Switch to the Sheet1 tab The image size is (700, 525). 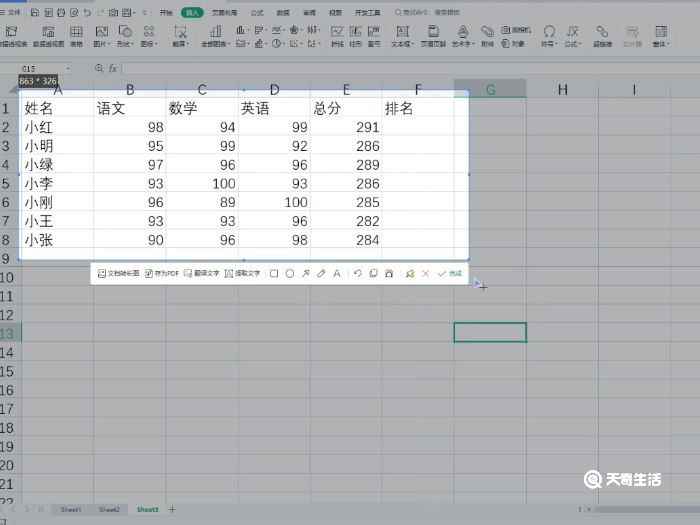pos(71,509)
